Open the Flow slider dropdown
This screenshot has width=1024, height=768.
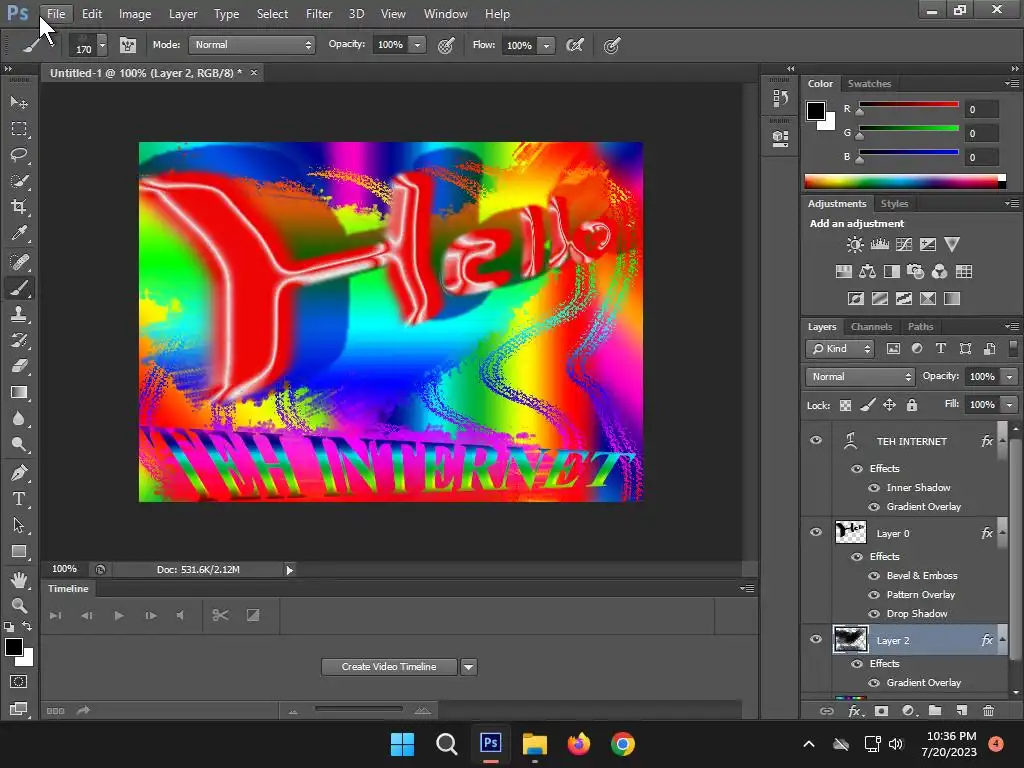point(547,45)
